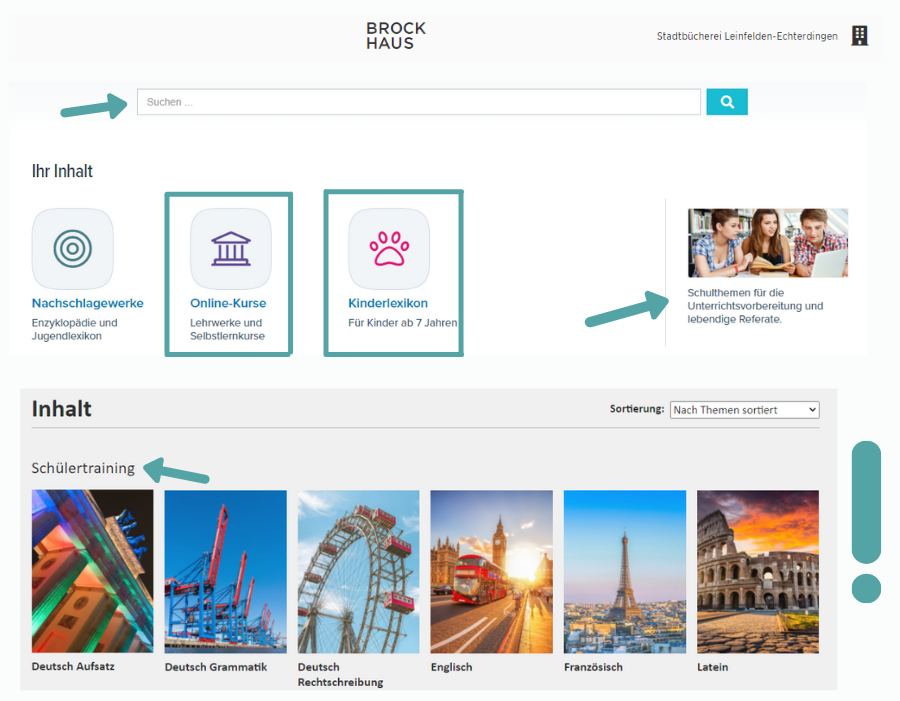Click the magnifying glass search button
Viewport: 900px width, 701px height.
point(727,102)
